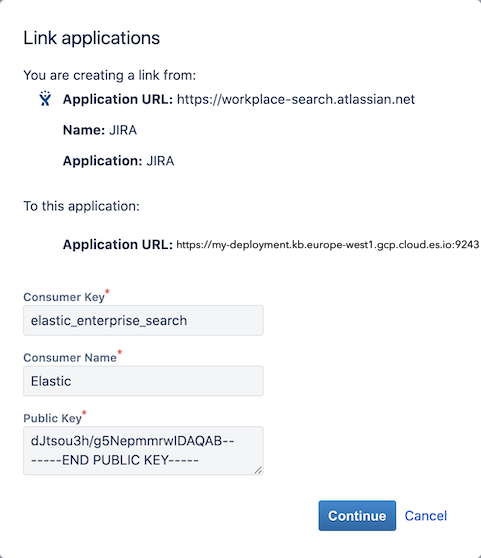
Task: Click the elastic_enterprise_search value text
Action: pos(109,320)
